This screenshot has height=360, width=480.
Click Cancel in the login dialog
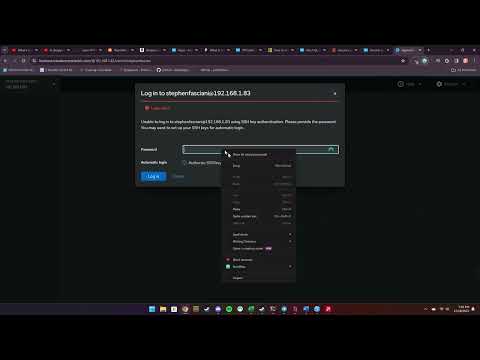[178, 176]
